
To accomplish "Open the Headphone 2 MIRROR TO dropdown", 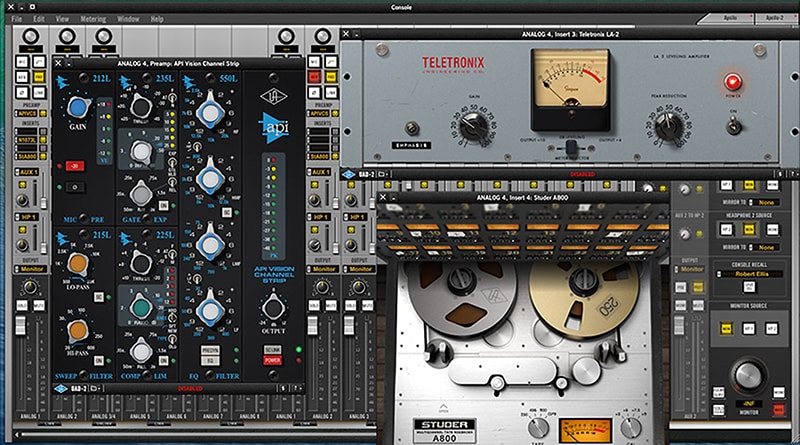I will [x=766, y=247].
